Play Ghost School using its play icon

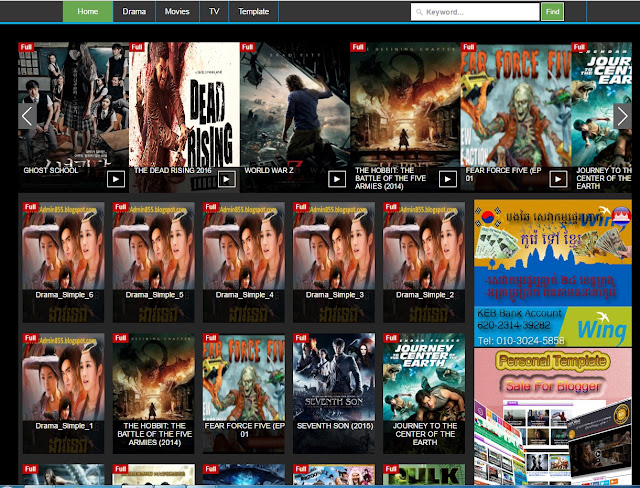116,179
